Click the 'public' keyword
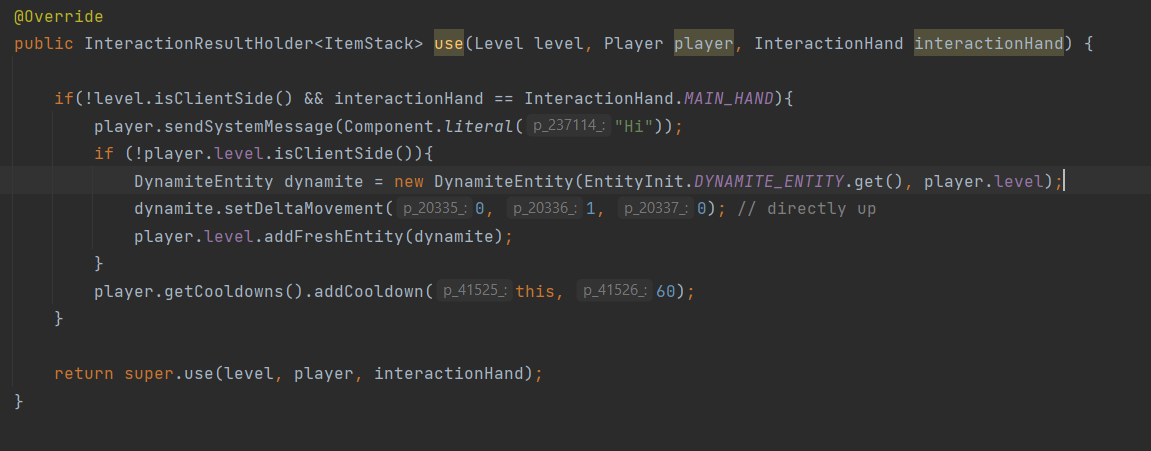This screenshot has height=451, width=1151. (x=44, y=43)
